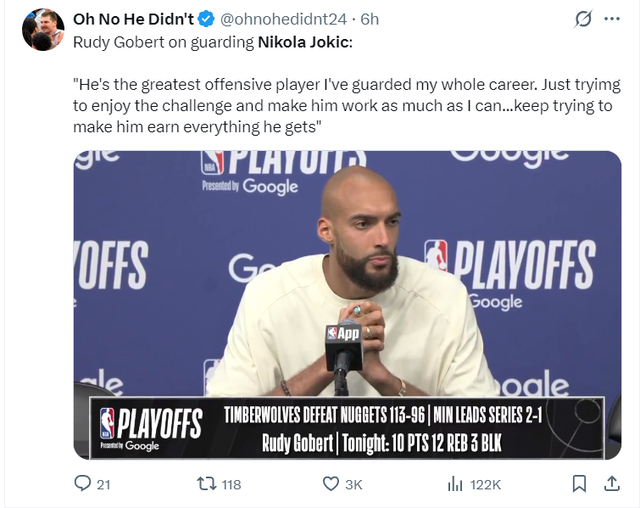Click the reply speech bubble icon
640x508 pixels.
click(x=83, y=484)
